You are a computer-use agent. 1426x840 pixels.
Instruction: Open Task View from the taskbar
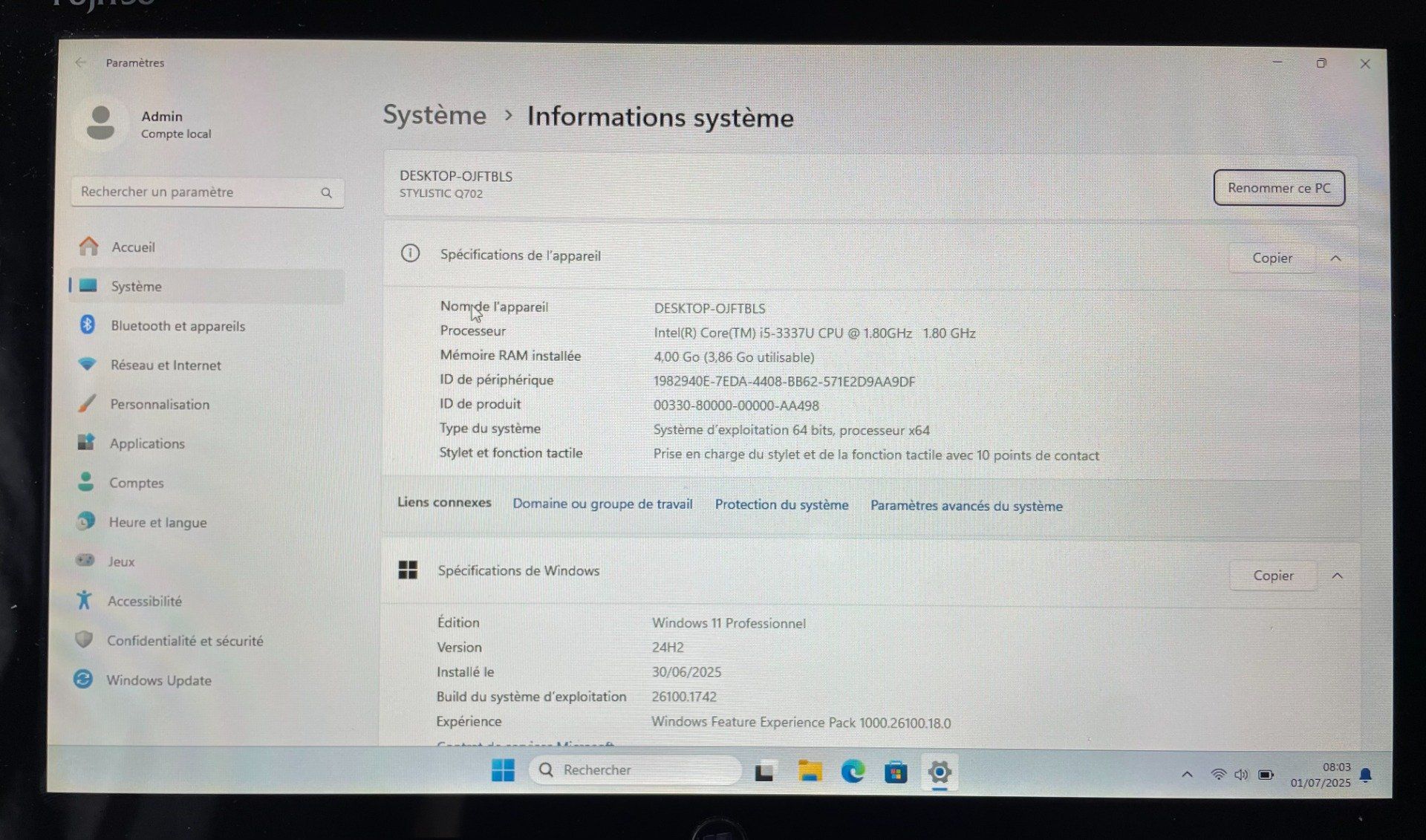pos(764,772)
